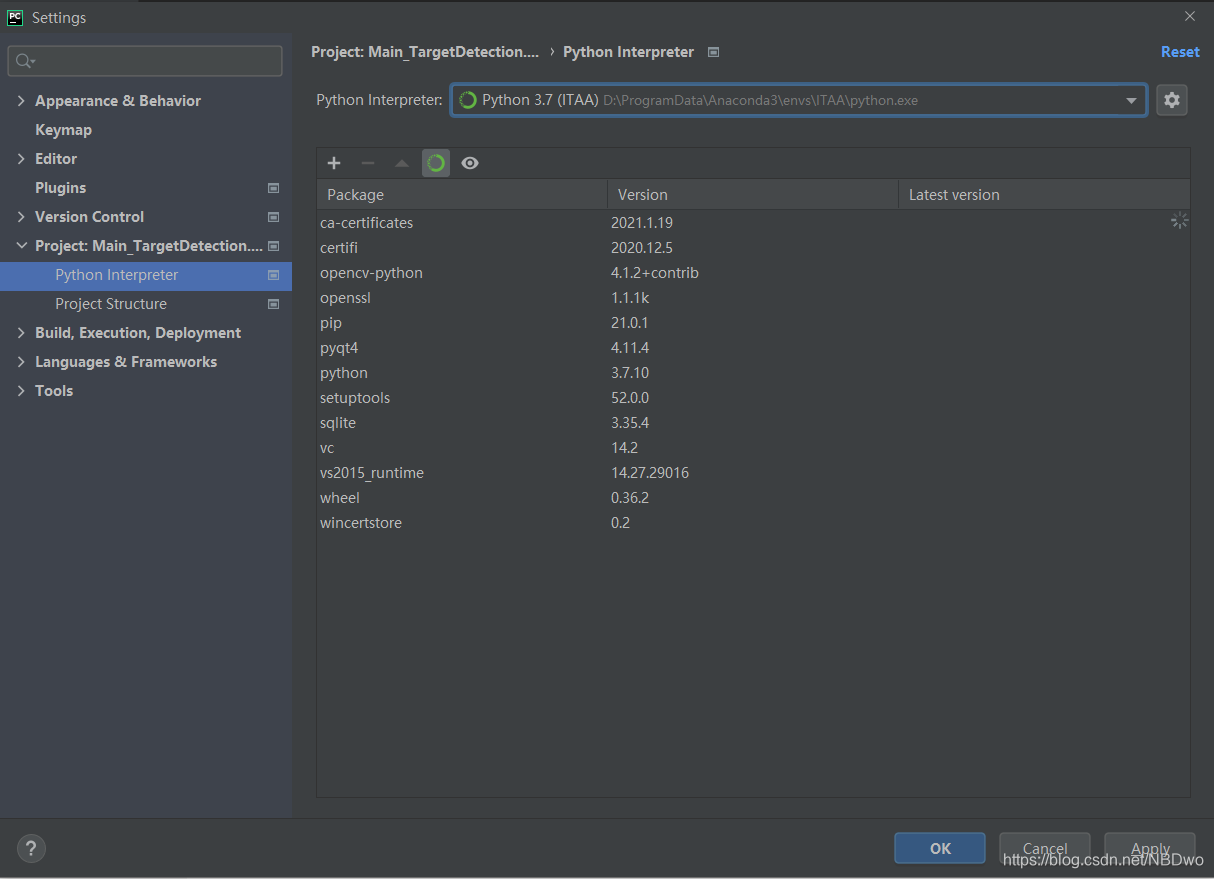Click the install package plus icon

click(x=334, y=163)
